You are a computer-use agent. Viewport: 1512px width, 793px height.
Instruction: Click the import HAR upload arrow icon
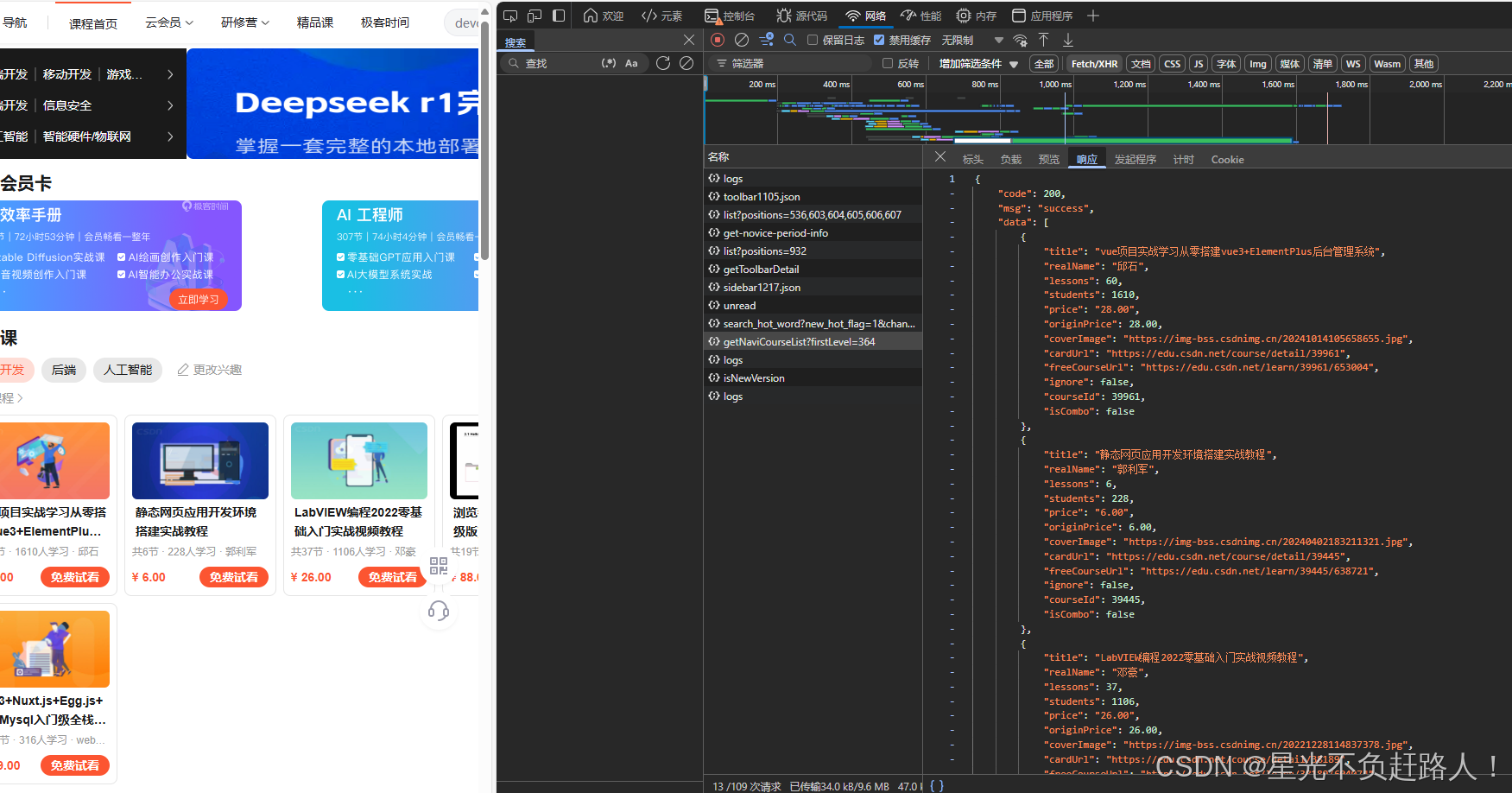point(1043,40)
